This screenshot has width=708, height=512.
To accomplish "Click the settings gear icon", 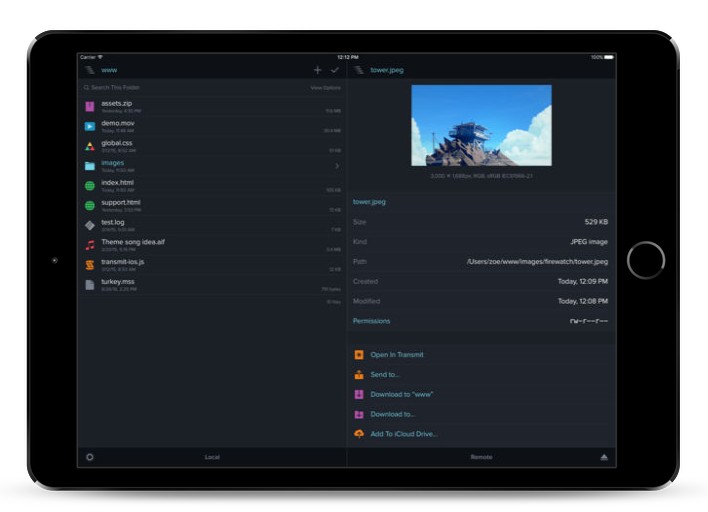I will [90, 457].
